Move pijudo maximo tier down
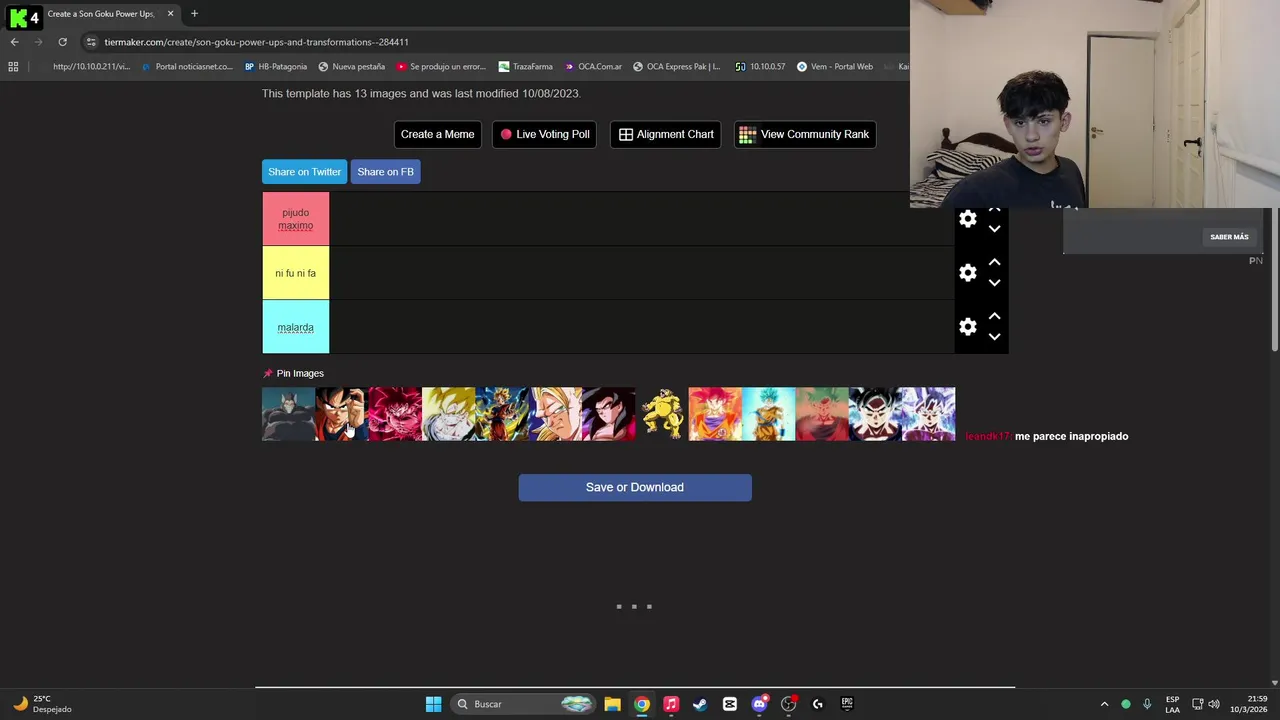The image size is (1280, 720). 994,229
